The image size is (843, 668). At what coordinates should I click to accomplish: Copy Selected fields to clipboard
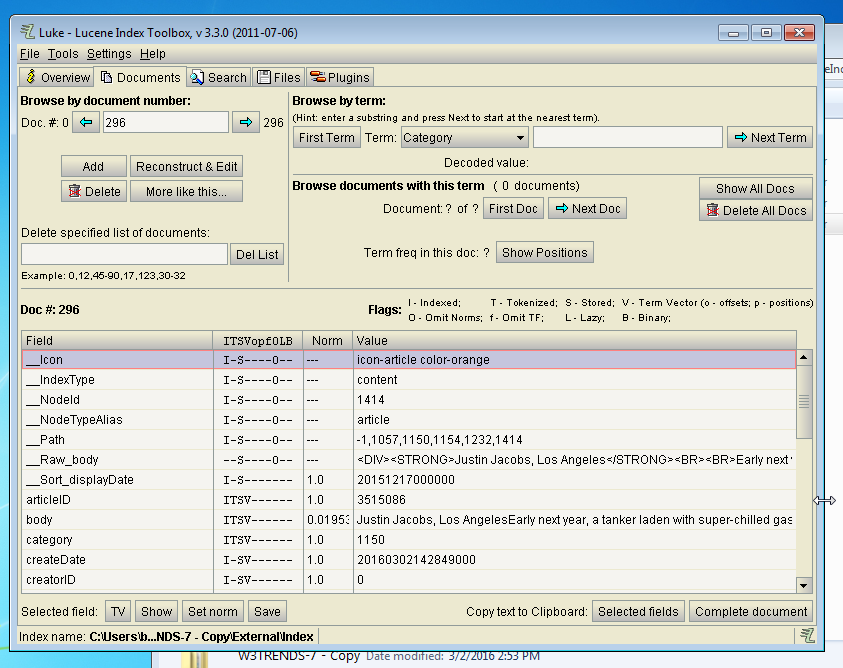(638, 612)
